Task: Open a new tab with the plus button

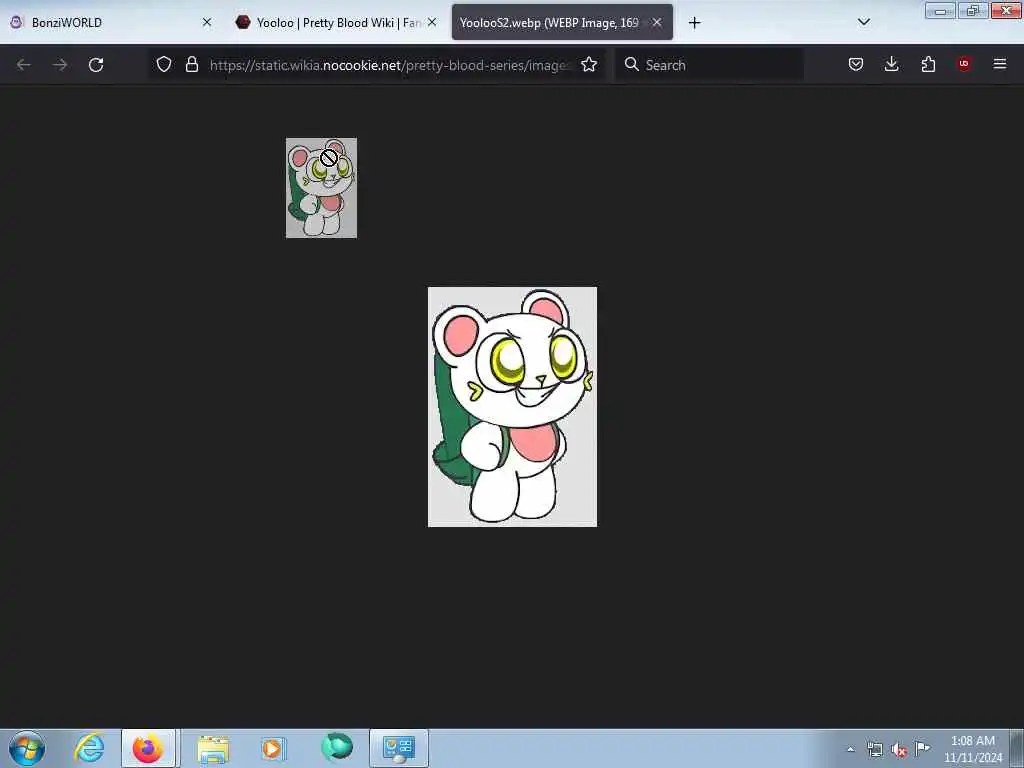Action: pyautogui.click(x=694, y=23)
